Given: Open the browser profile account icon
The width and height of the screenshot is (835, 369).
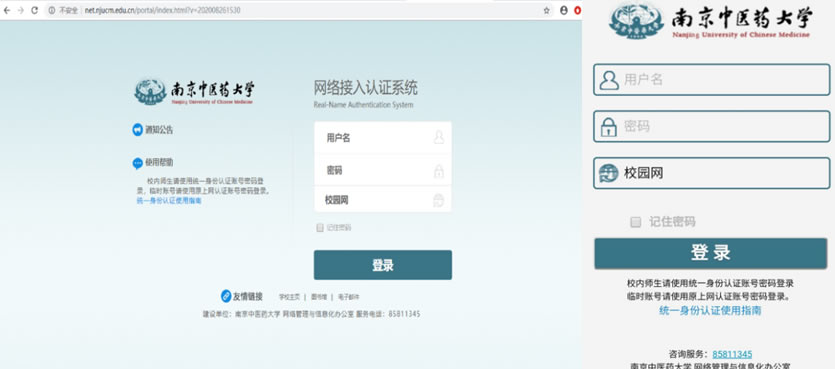Looking at the screenshot, I should (564, 10).
